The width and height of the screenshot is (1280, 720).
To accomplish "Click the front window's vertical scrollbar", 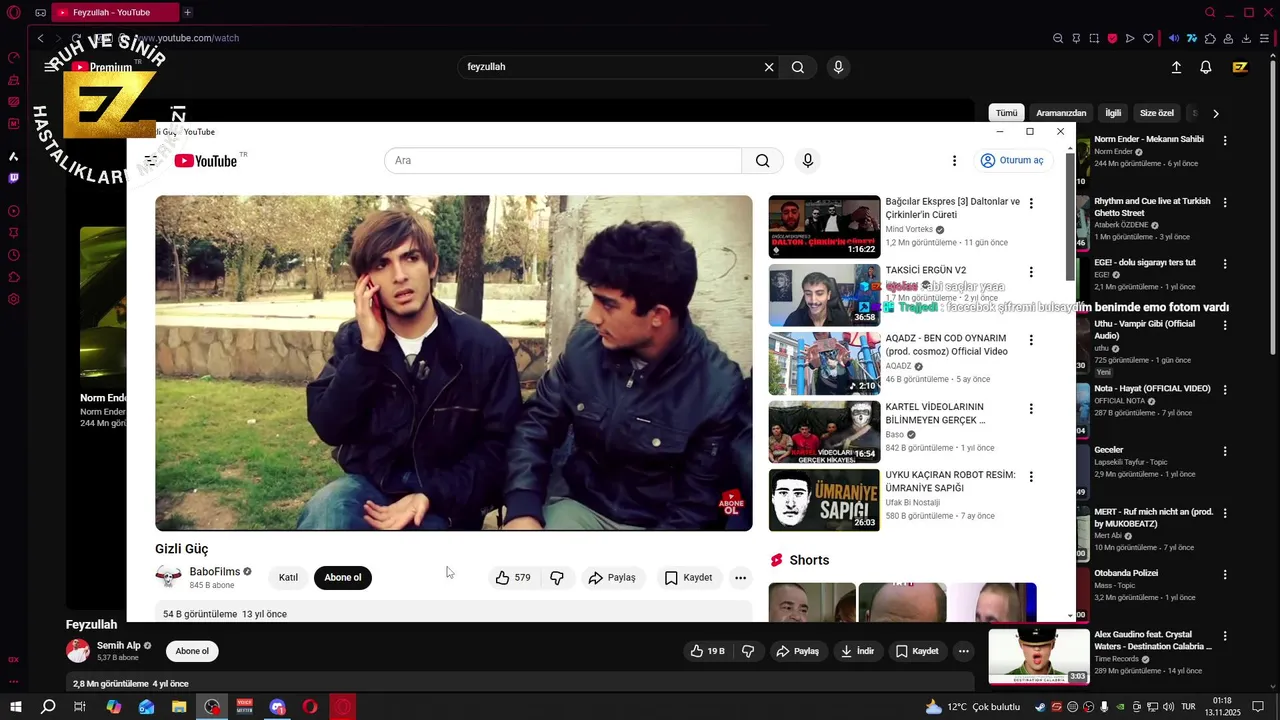I will coord(1070,217).
